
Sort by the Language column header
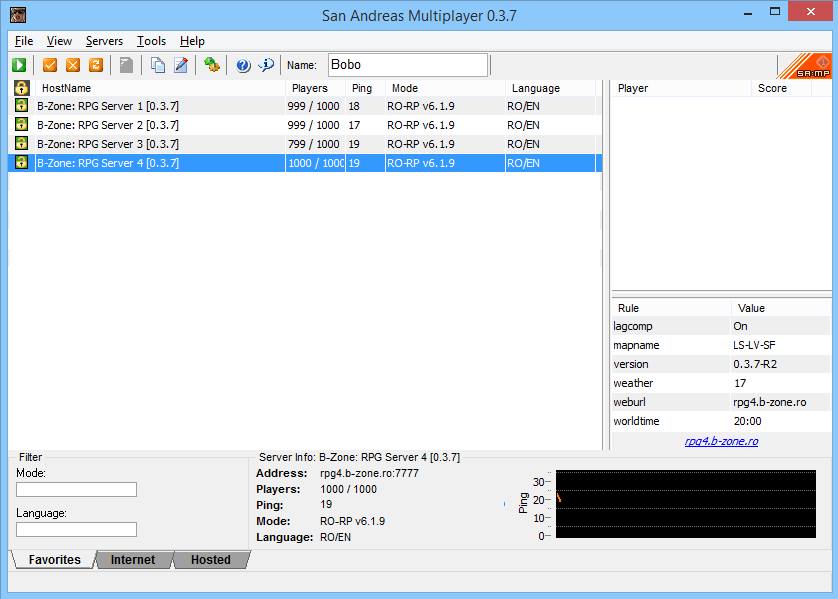point(550,88)
